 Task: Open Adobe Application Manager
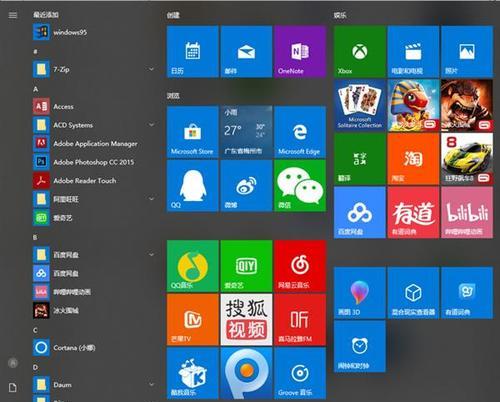tap(93, 144)
